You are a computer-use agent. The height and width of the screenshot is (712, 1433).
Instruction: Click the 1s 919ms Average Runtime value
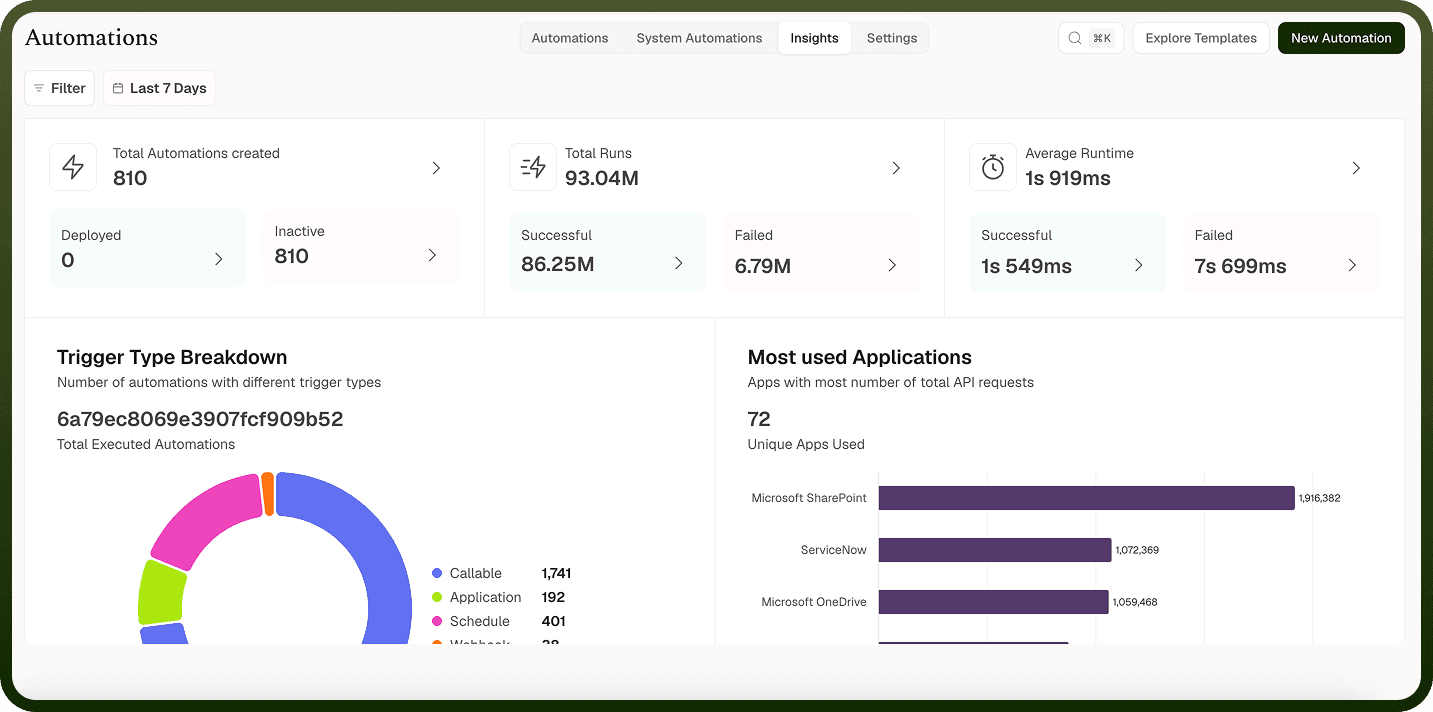click(1068, 178)
